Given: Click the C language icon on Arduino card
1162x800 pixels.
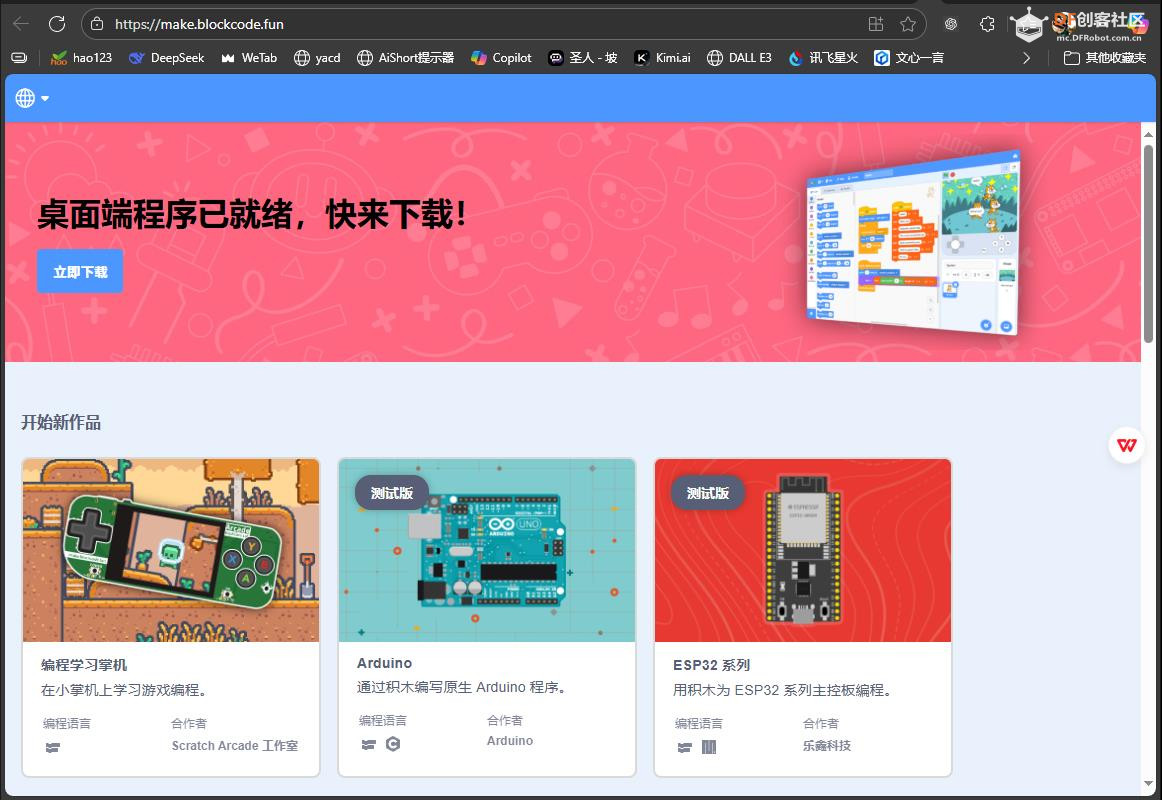Looking at the screenshot, I should point(393,744).
